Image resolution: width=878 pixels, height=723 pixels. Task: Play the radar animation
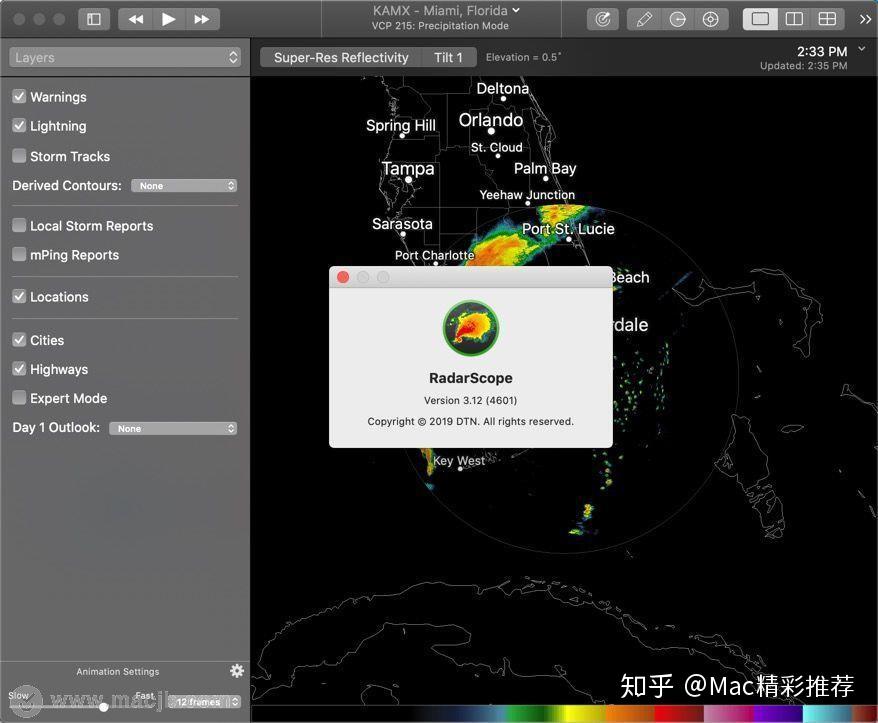click(168, 18)
